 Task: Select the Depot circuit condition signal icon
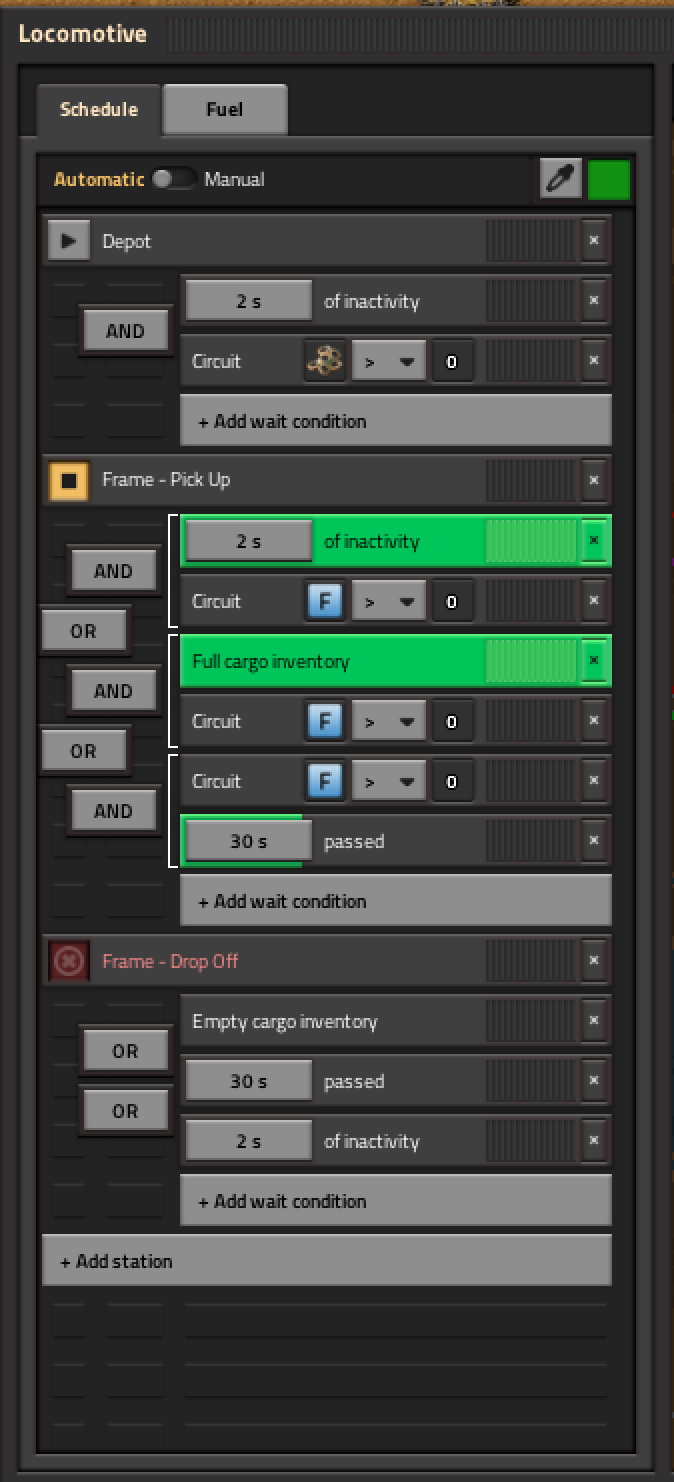[324, 361]
